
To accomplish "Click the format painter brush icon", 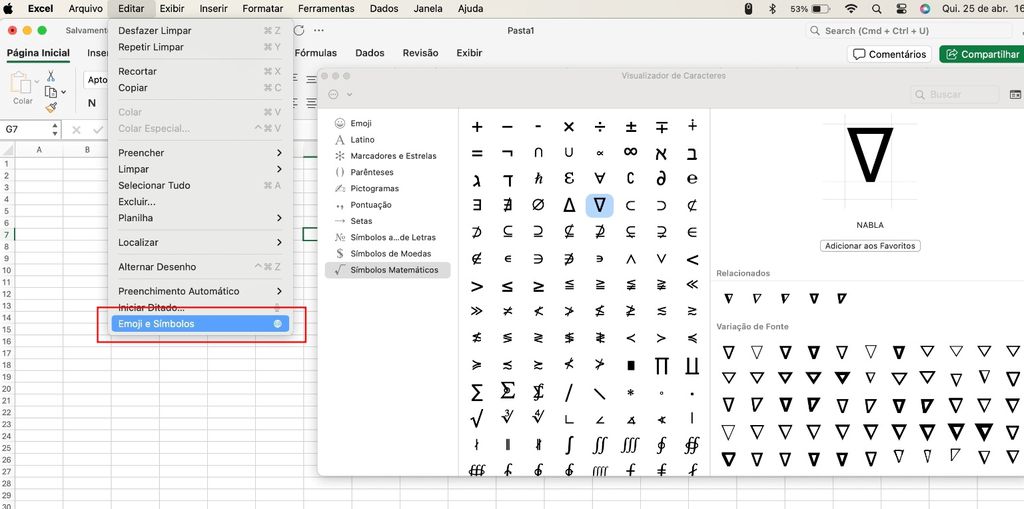I will [x=51, y=107].
